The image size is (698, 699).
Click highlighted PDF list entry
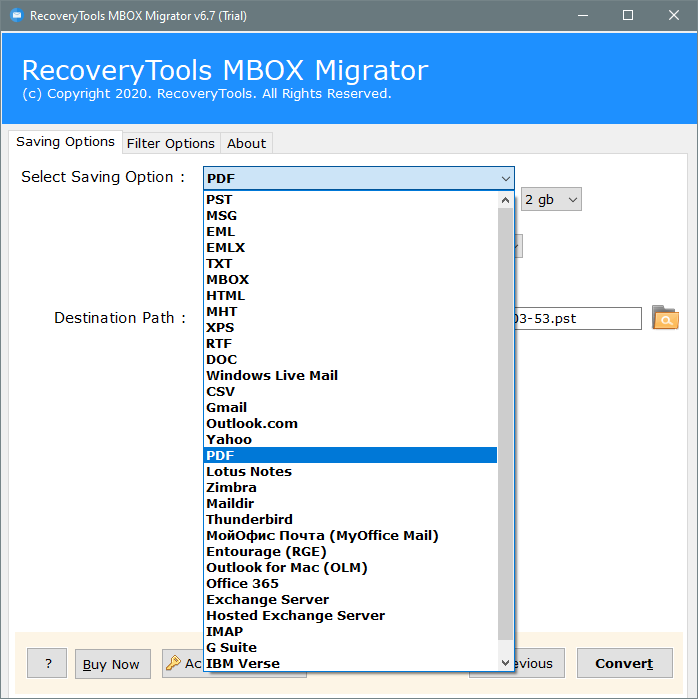(351, 456)
